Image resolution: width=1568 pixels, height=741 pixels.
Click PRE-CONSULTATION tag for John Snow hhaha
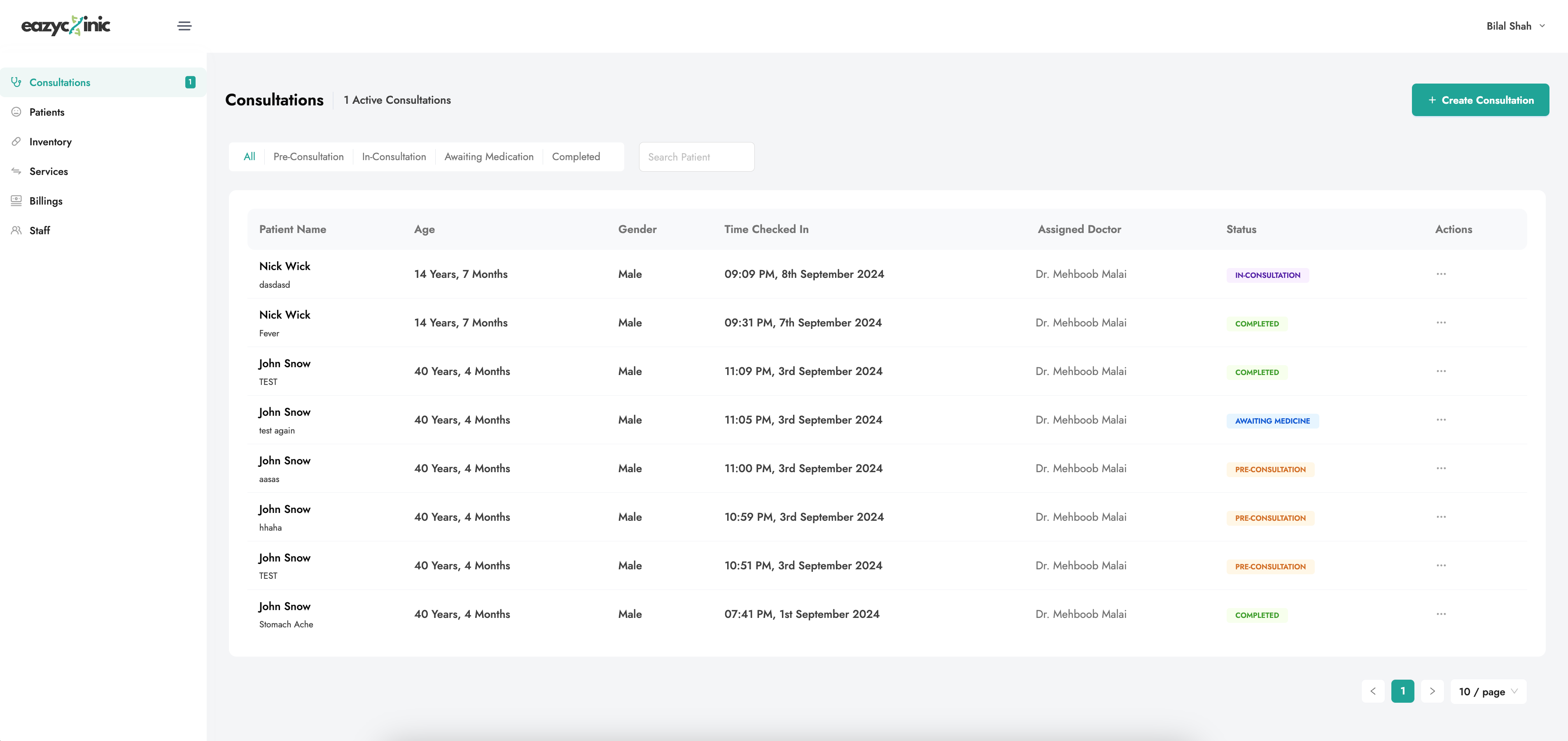[x=1270, y=518]
